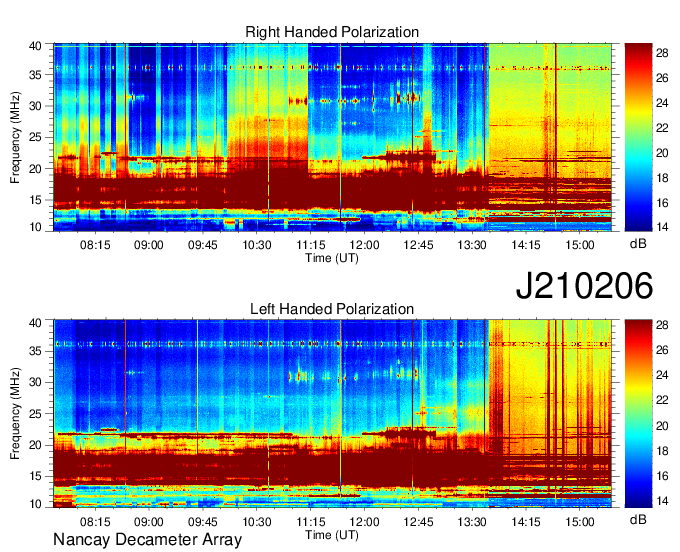Click the dB colorbar beside Right Handed plot
This screenshot has width=680, height=552.
(638, 137)
